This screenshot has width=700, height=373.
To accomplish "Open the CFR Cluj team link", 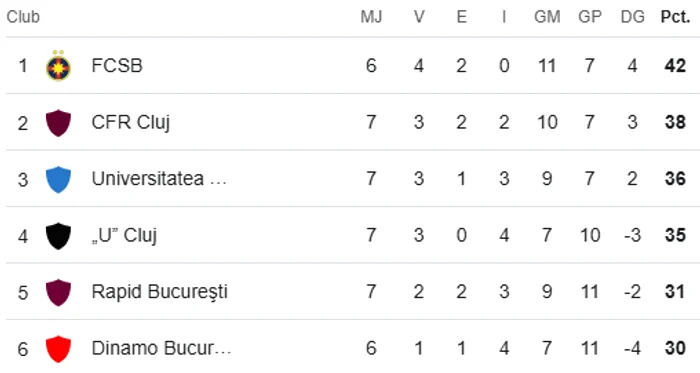I will click(x=131, y=123).
